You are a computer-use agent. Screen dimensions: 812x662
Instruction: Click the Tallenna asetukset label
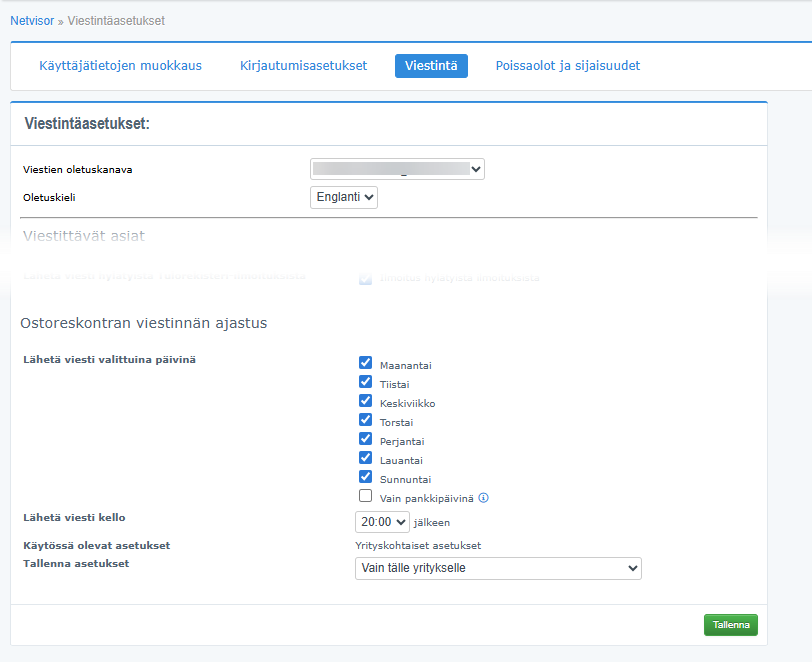click(76, 564)
